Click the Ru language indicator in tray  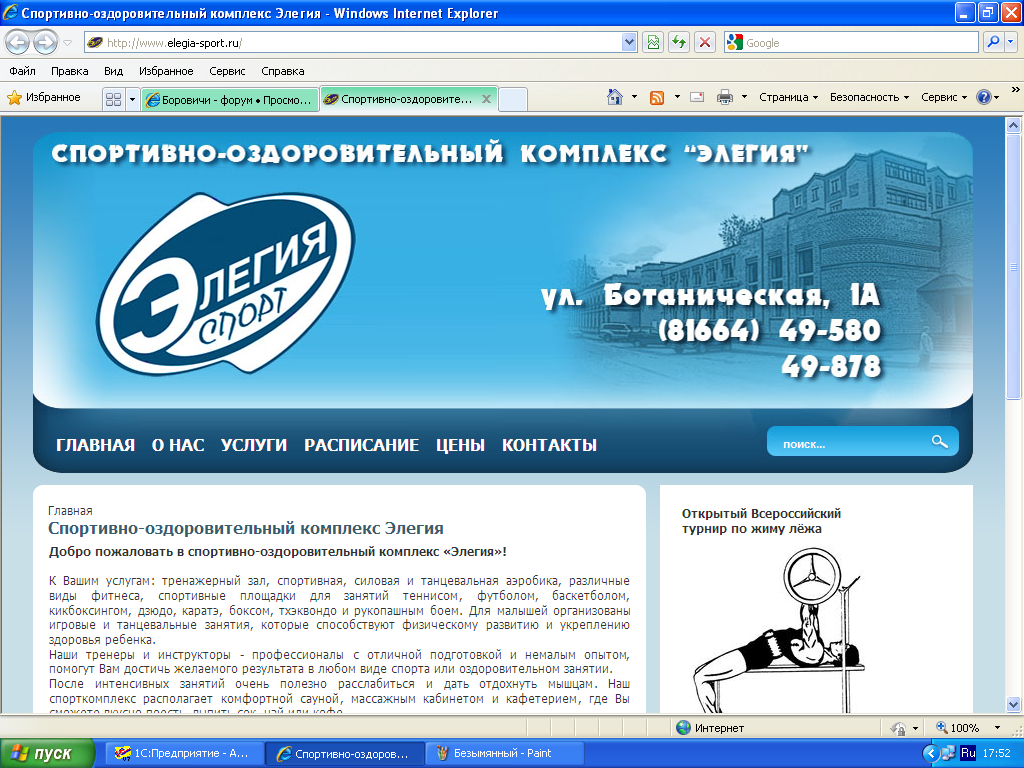968,753
